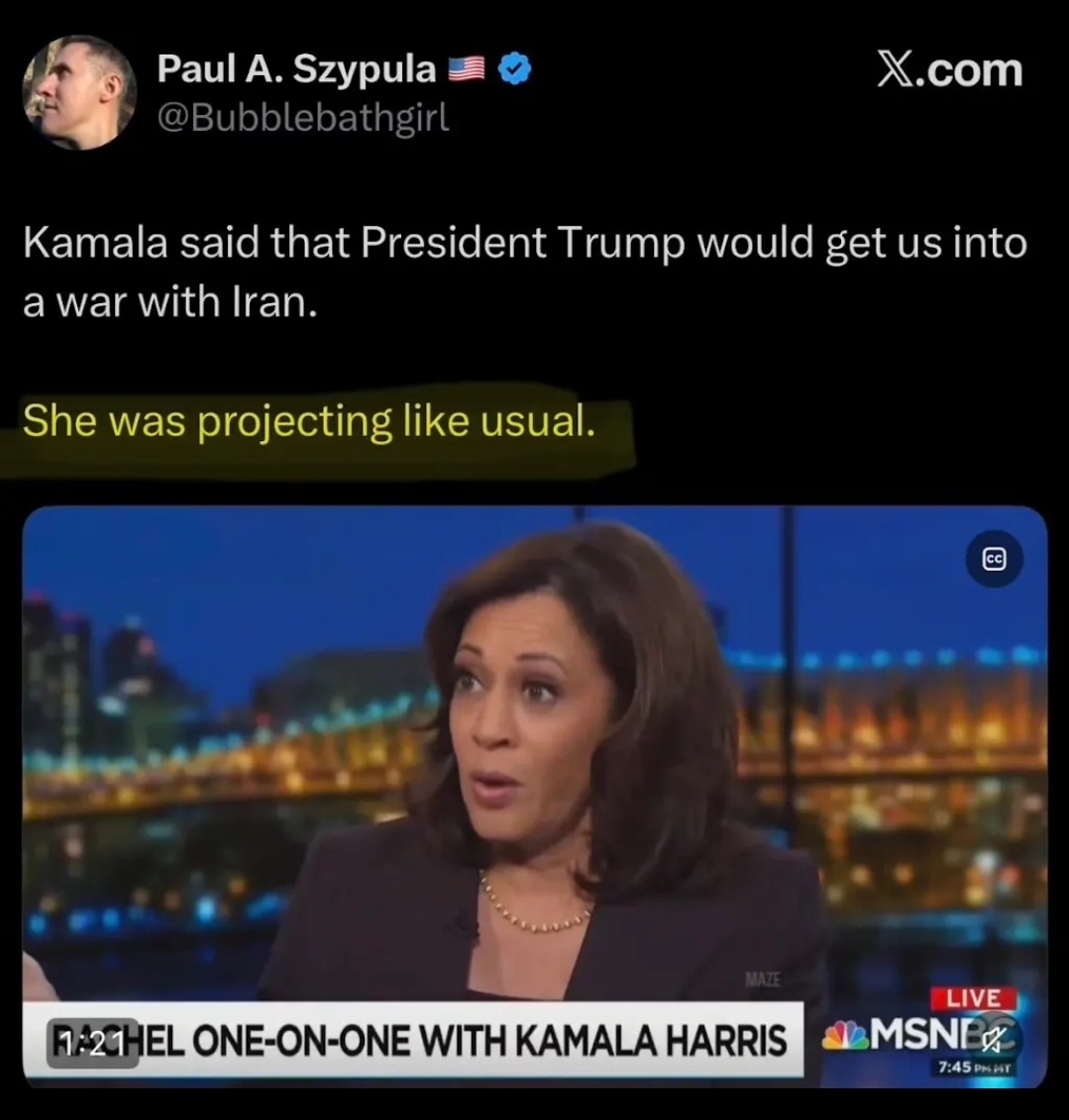Open the @Bubblebathgirl handle link
The image size is (1069, 1120).
click(x=303, y=116)
